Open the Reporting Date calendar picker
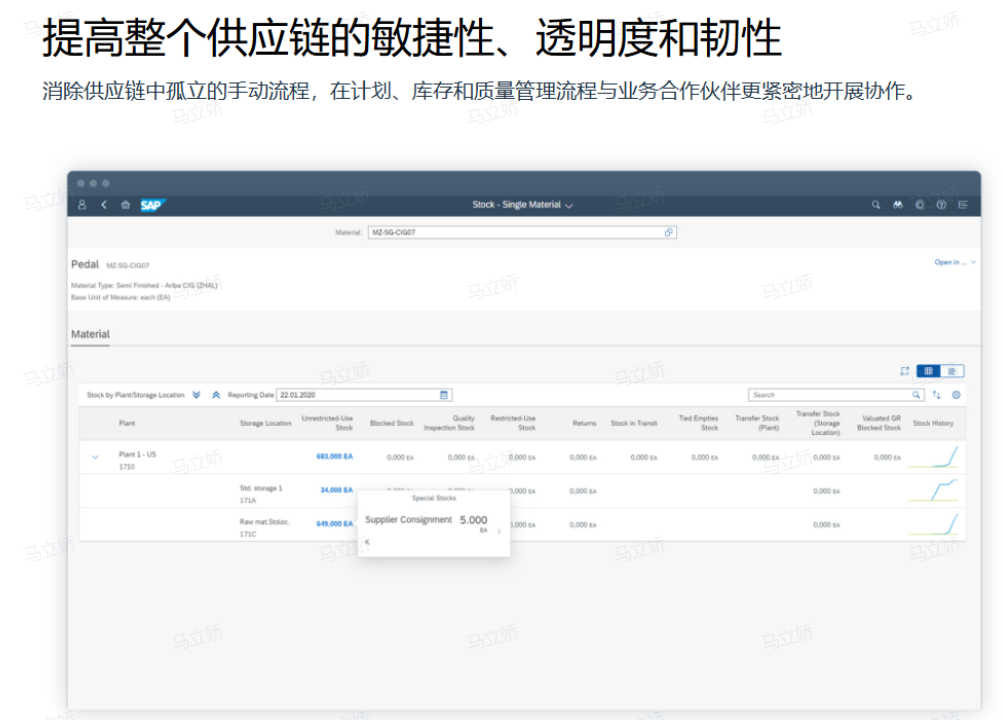 (444, 395)
